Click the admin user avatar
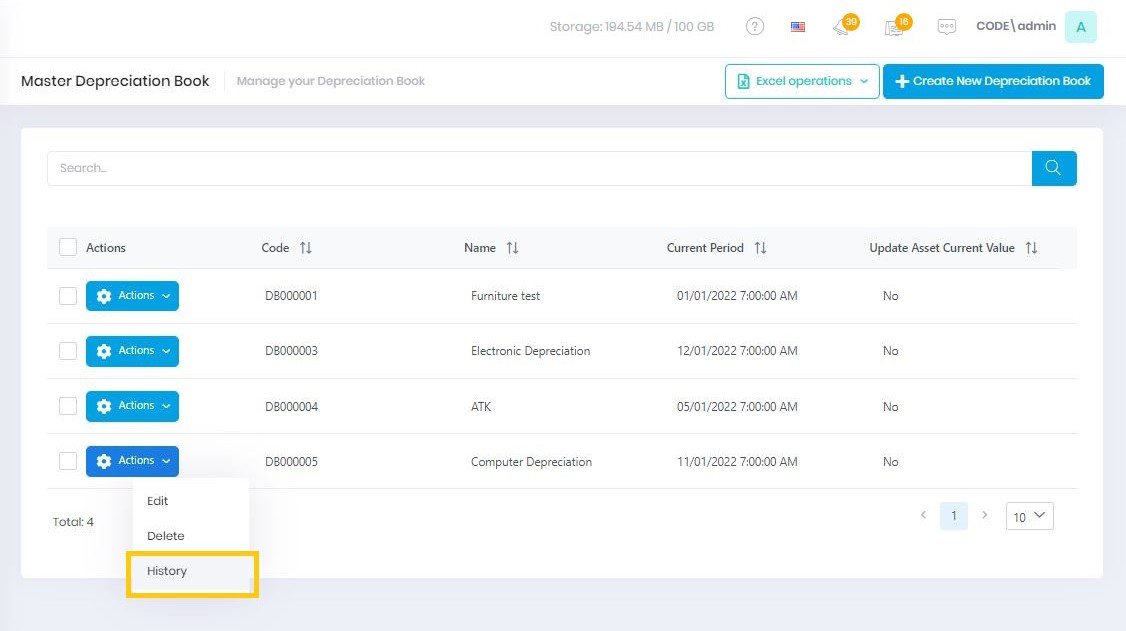Image resolution: width=1126 pixels, height=631 pixels. click(1080, 27)
